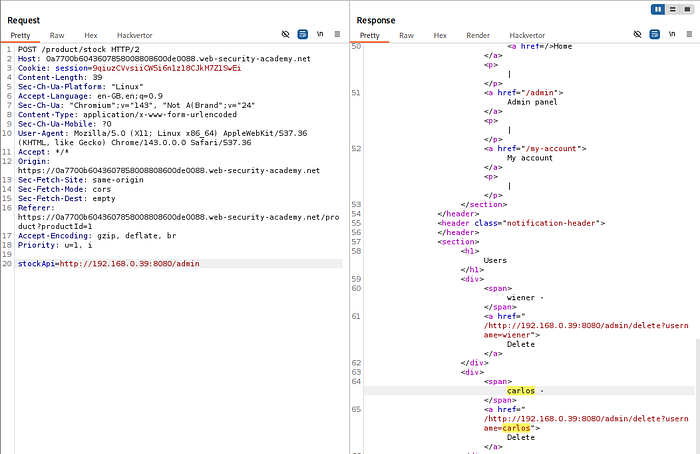700x454 pixels.
Task: Click the Home link text in response
Action: pyautogui.click(x=562, y=46)
